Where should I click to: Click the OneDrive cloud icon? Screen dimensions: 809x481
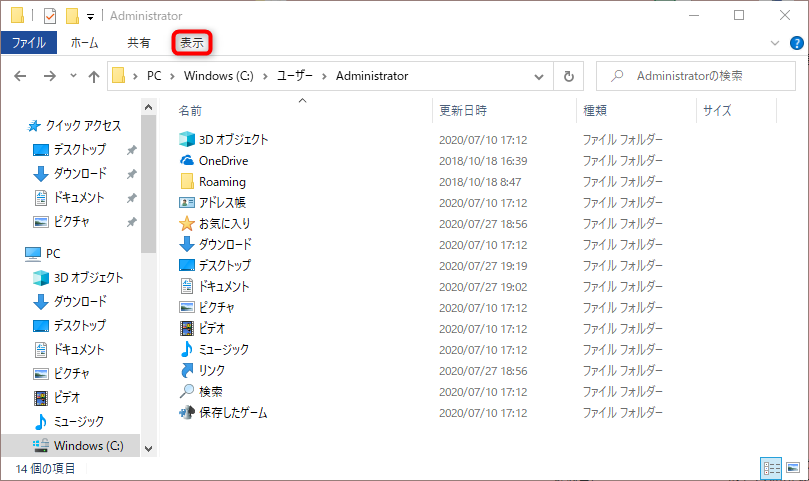point(187,160)
